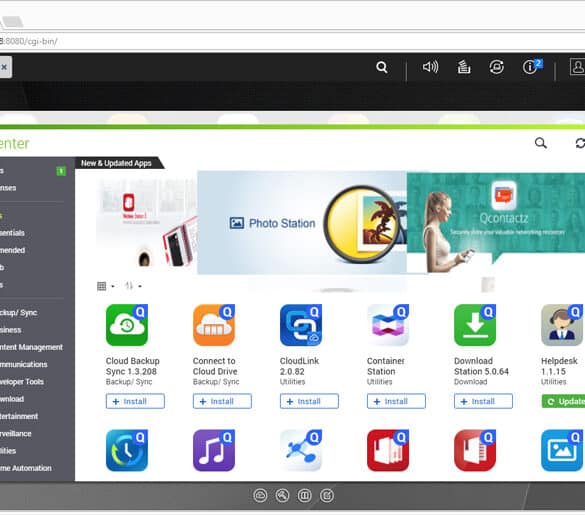
Task: Open background tasks stack icon
Action: pos(464,67)
